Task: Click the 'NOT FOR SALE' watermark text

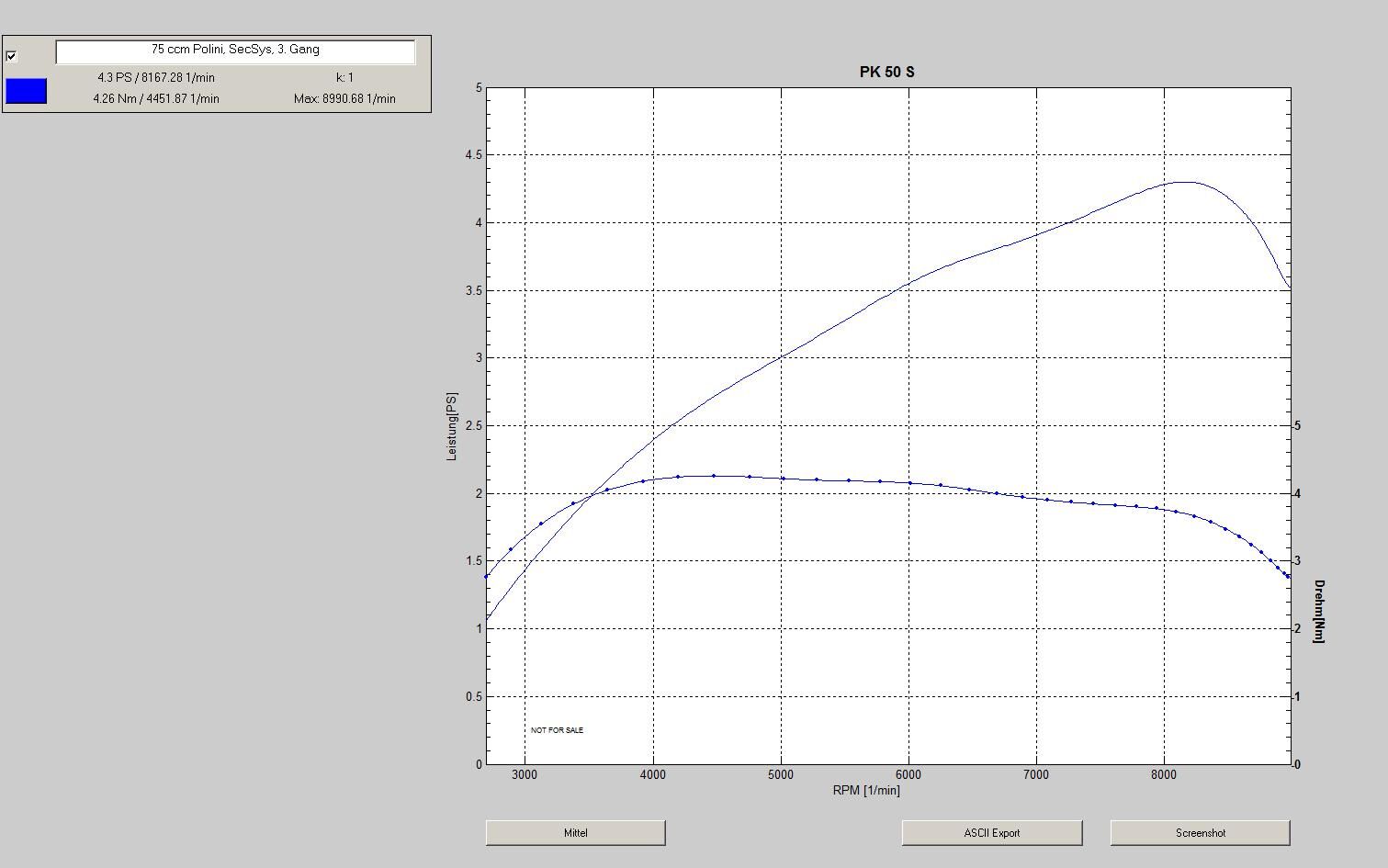Action: coord(557,730)
